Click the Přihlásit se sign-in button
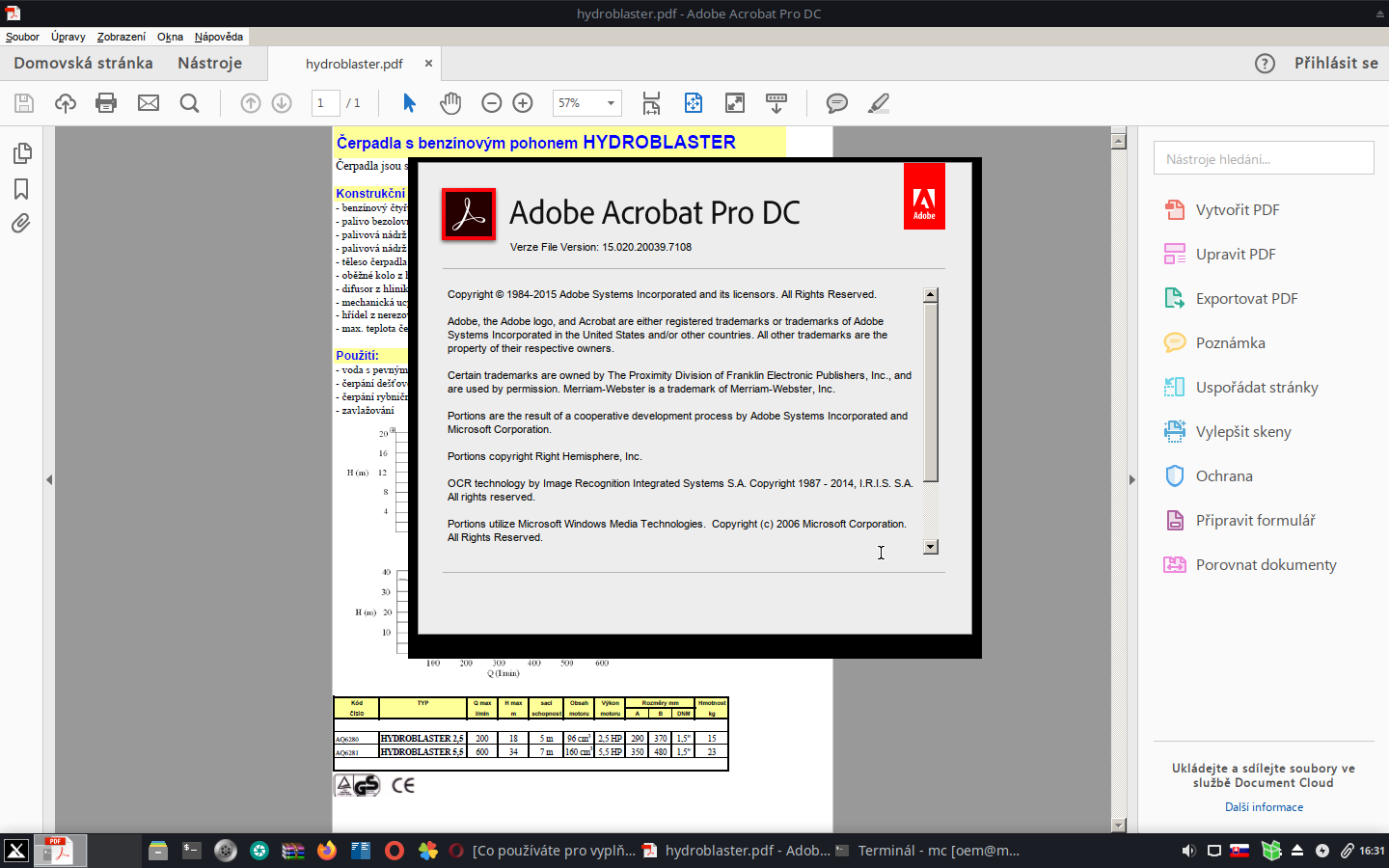The width and height of the screenshot is (1389, 868). 1336,63
